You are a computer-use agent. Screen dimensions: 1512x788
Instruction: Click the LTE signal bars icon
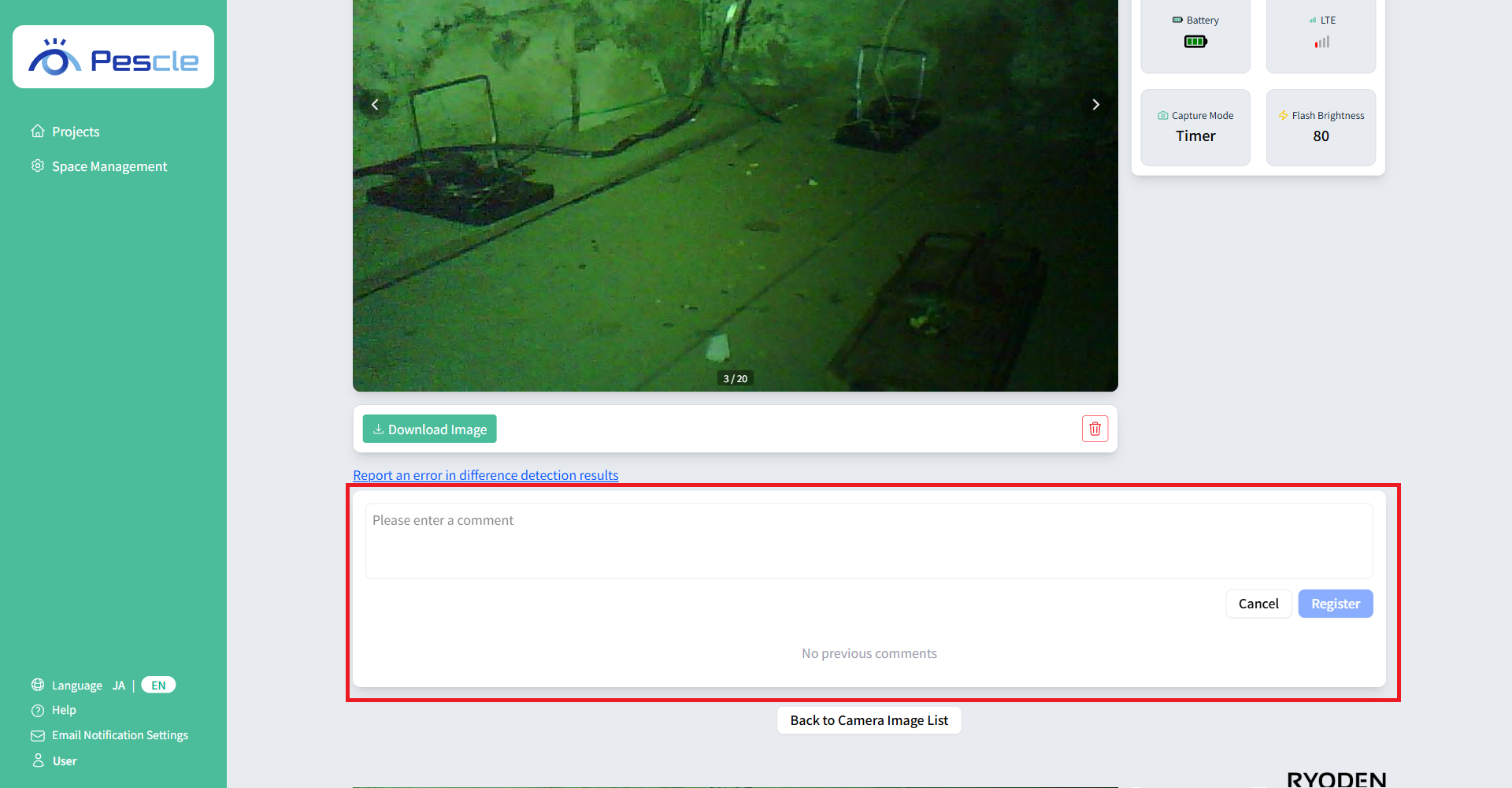(1321, 42)
